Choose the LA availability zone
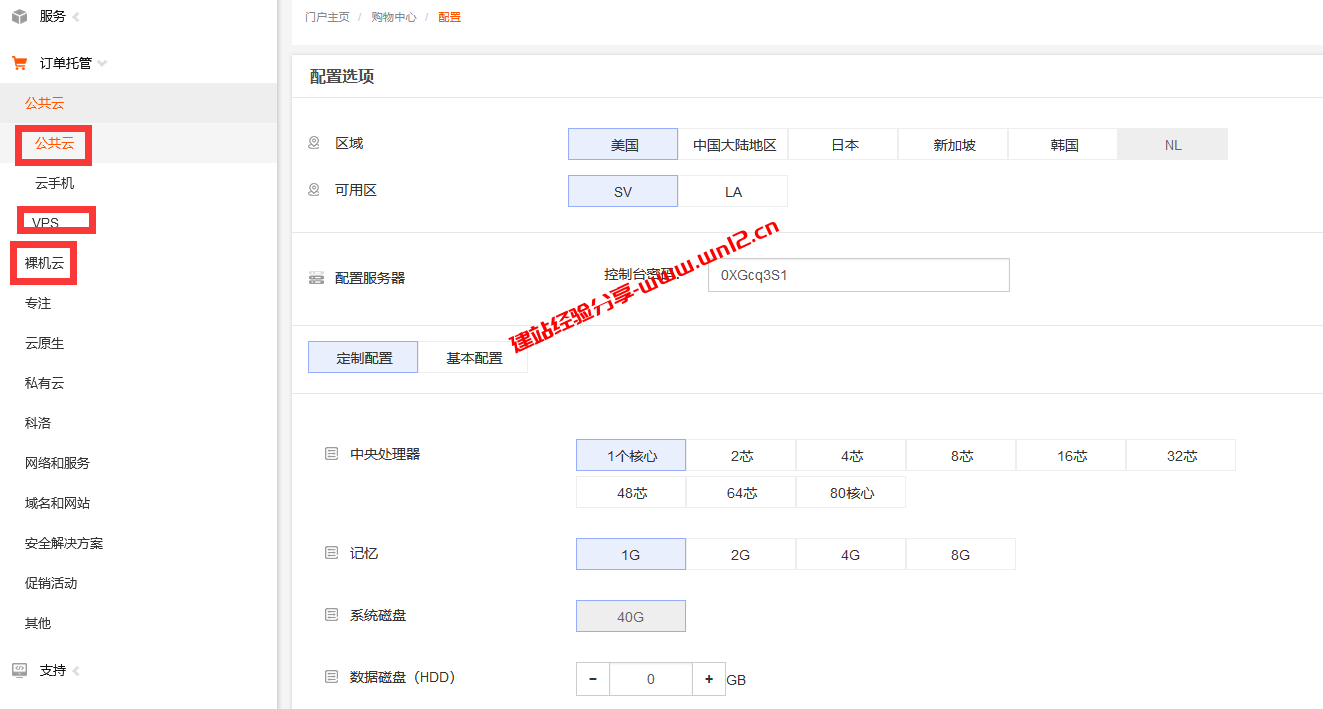This screenshot has height=709, width=1323. (733, 192)
